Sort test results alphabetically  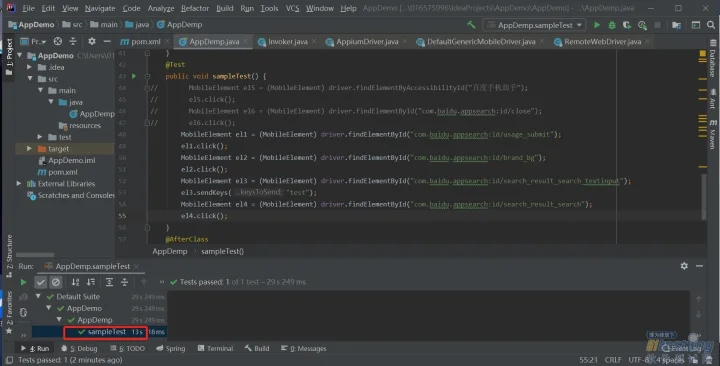pos(75,282)
